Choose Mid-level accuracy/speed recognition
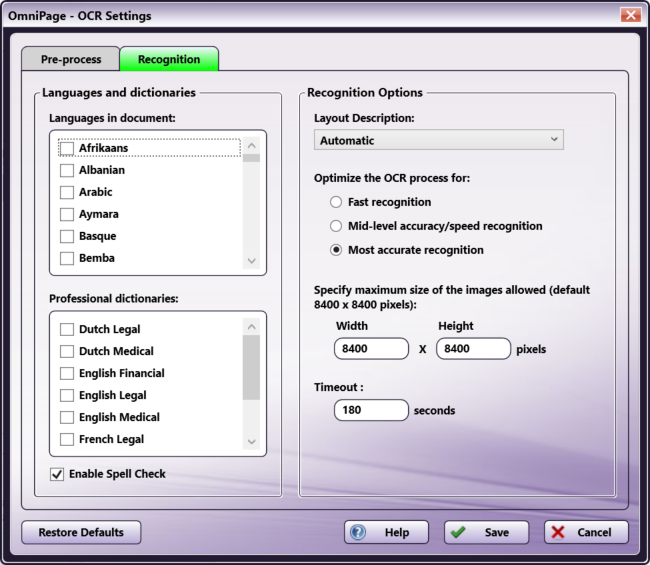Screen dimensions: 650x565 (x=336, y=226)
